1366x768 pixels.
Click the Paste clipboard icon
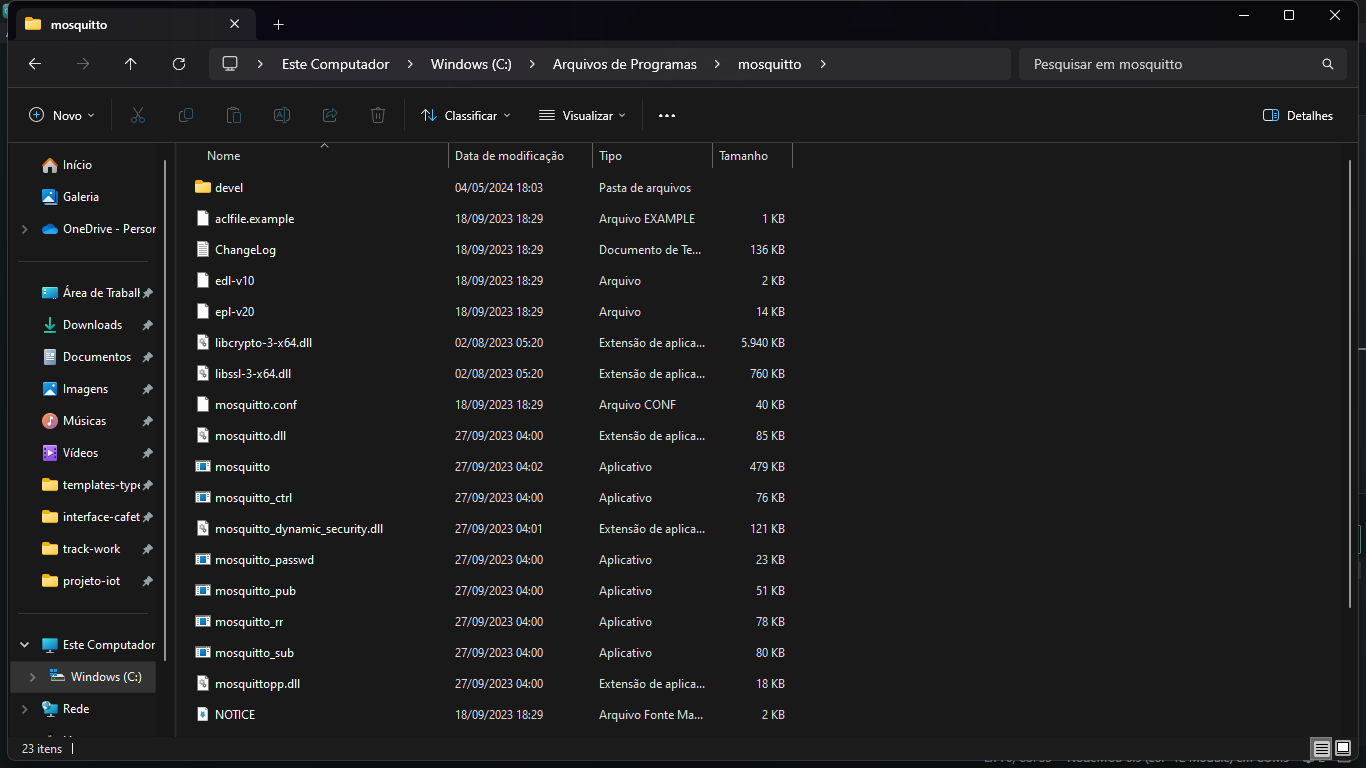(x=234, y=115)
